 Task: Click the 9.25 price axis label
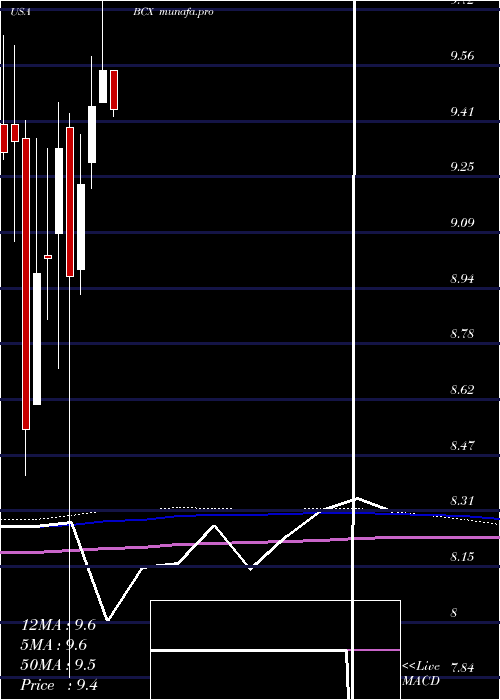462,167
